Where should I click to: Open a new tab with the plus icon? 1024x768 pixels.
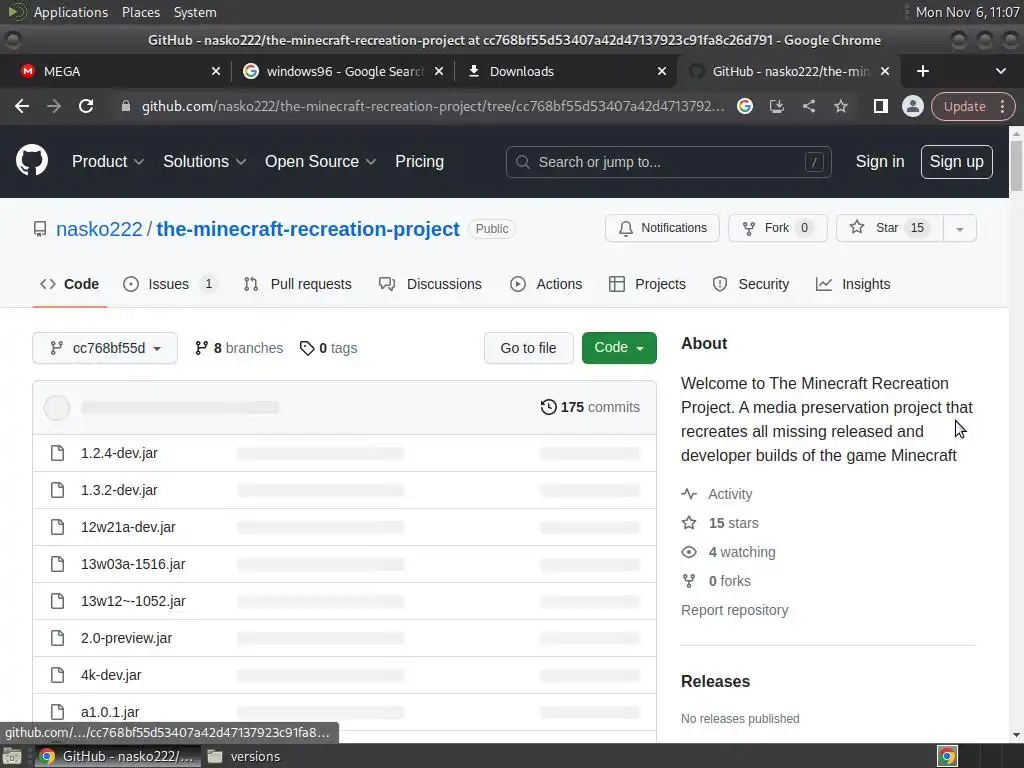pos(923,71)
